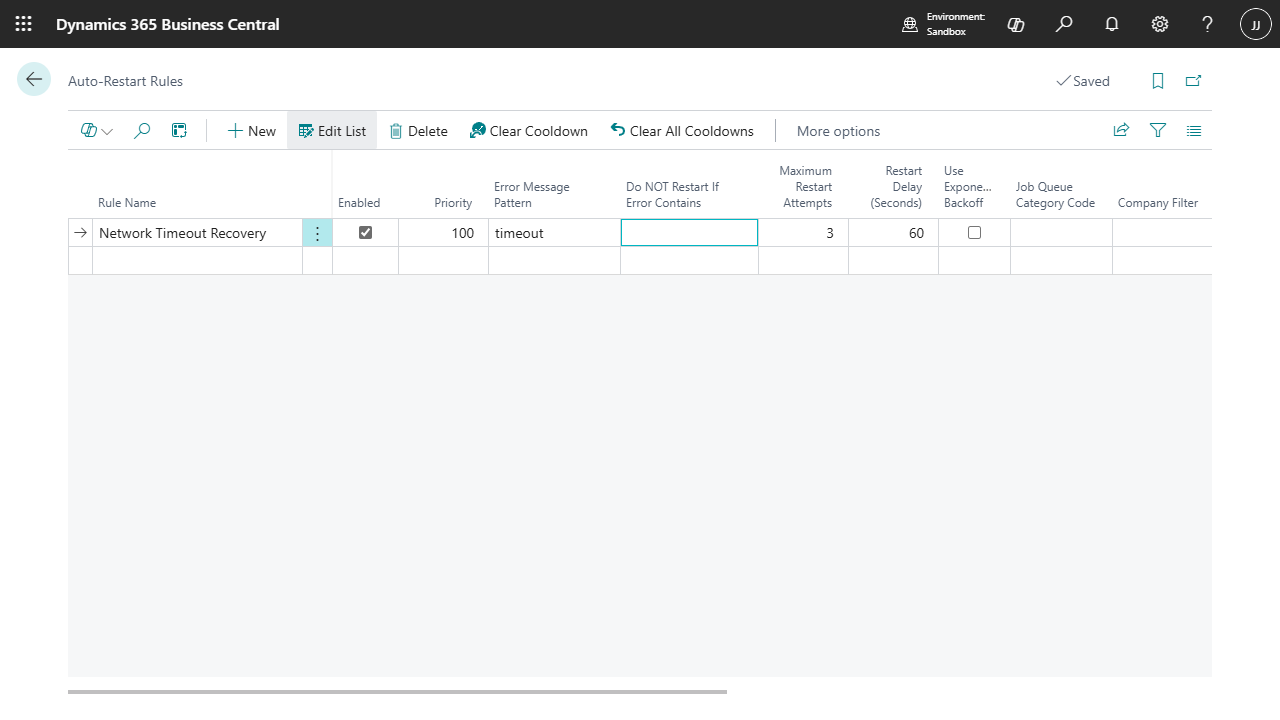The height and width of the screenshot is (720, 1280).
Task: Expand More options menu
Action: tap(838, 131)
